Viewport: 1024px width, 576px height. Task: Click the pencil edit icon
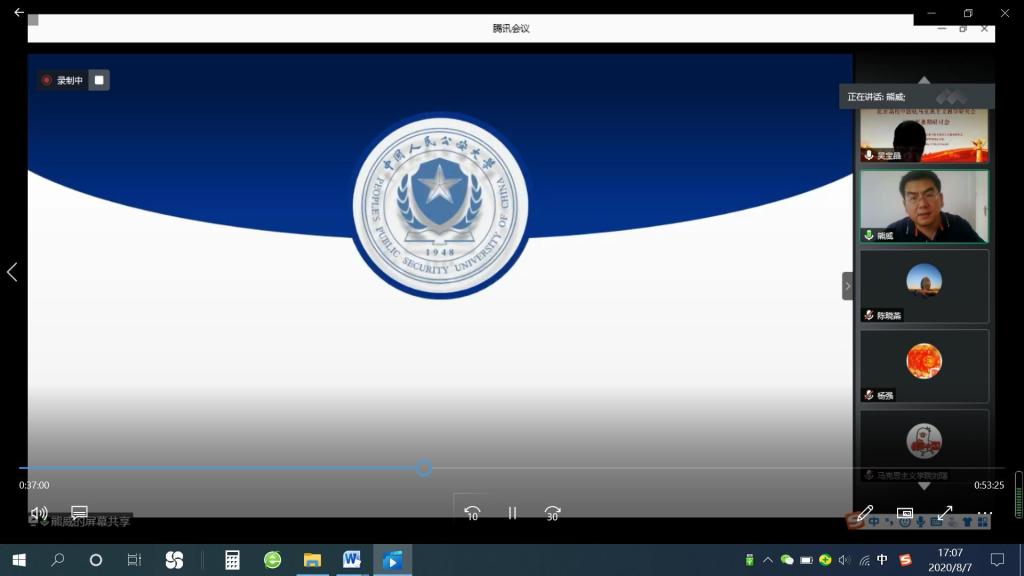pos(865,514)
